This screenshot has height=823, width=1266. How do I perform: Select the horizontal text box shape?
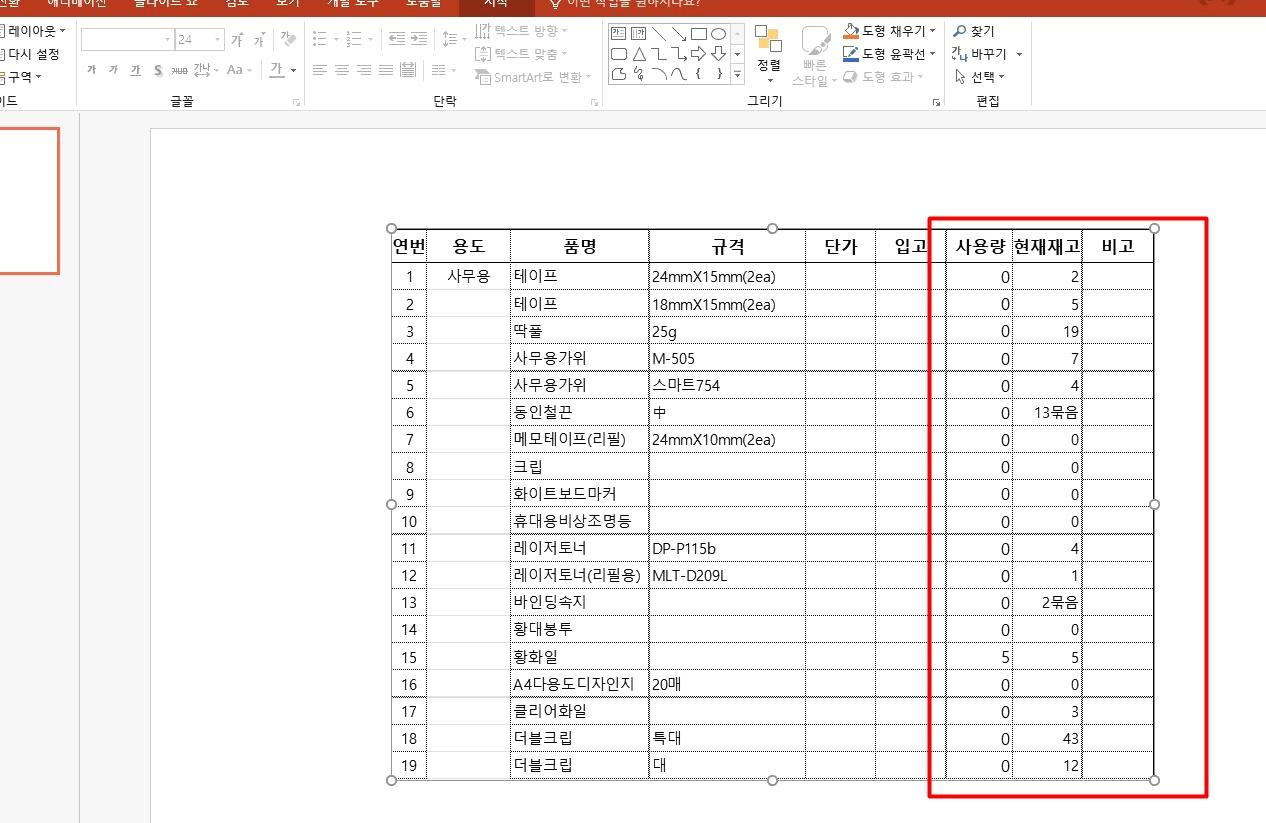coord(619,34)
